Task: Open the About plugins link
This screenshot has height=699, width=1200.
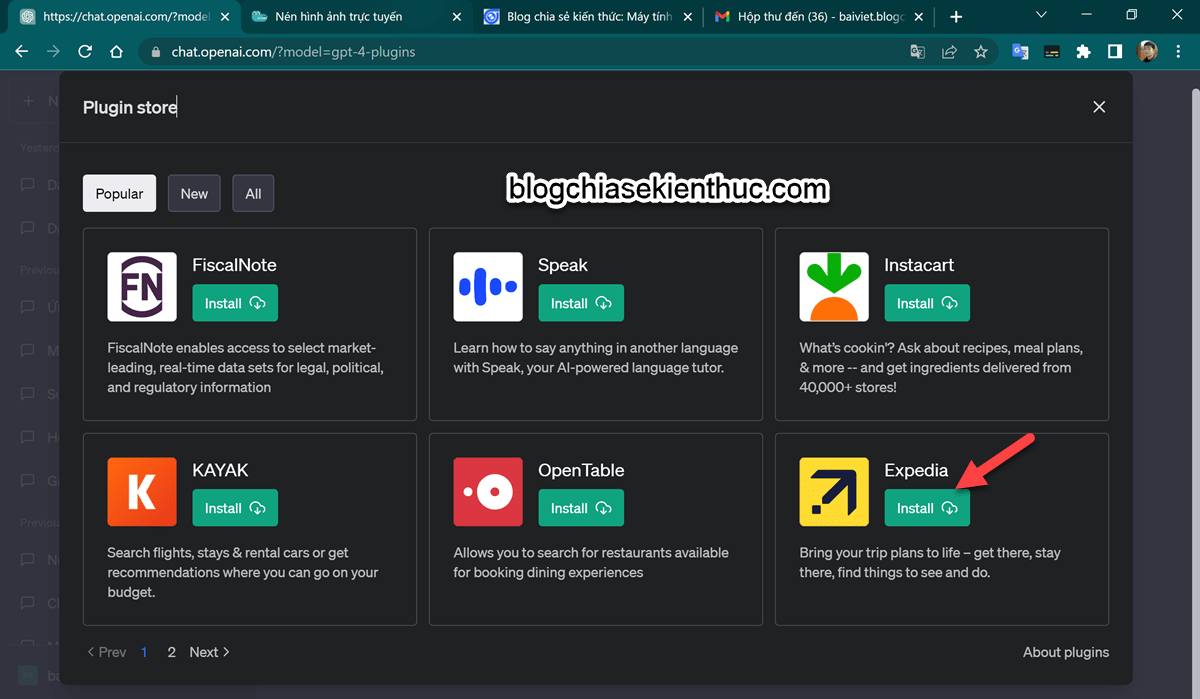Action: (1066, 652)
